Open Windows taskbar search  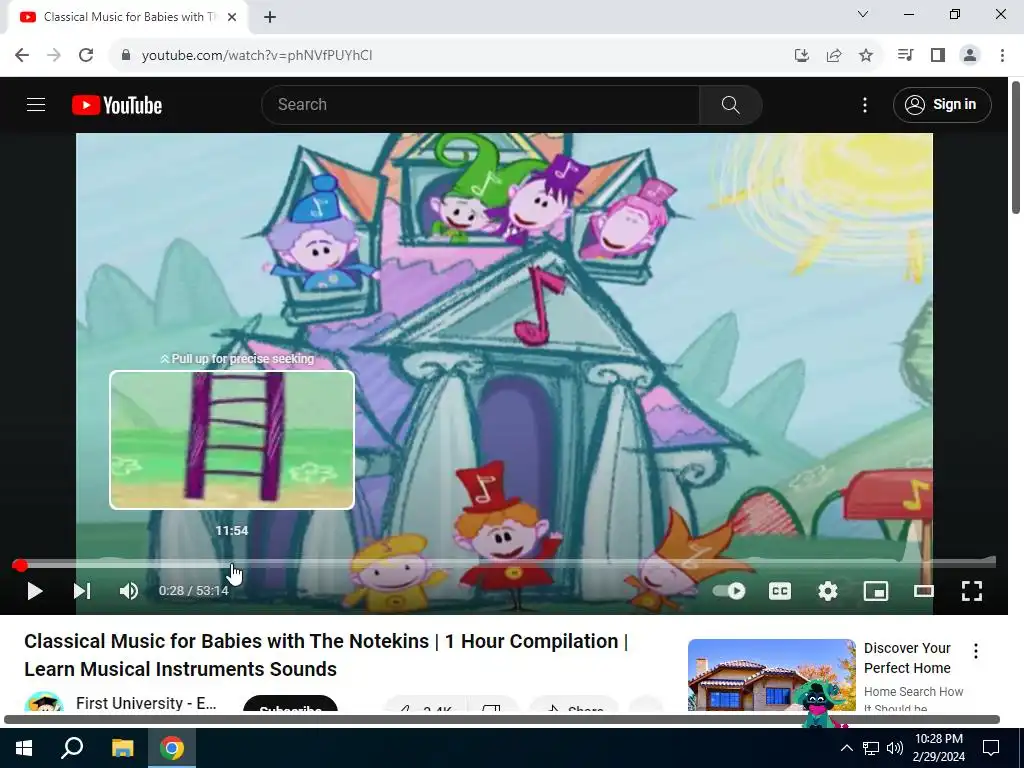click(72, 748)
